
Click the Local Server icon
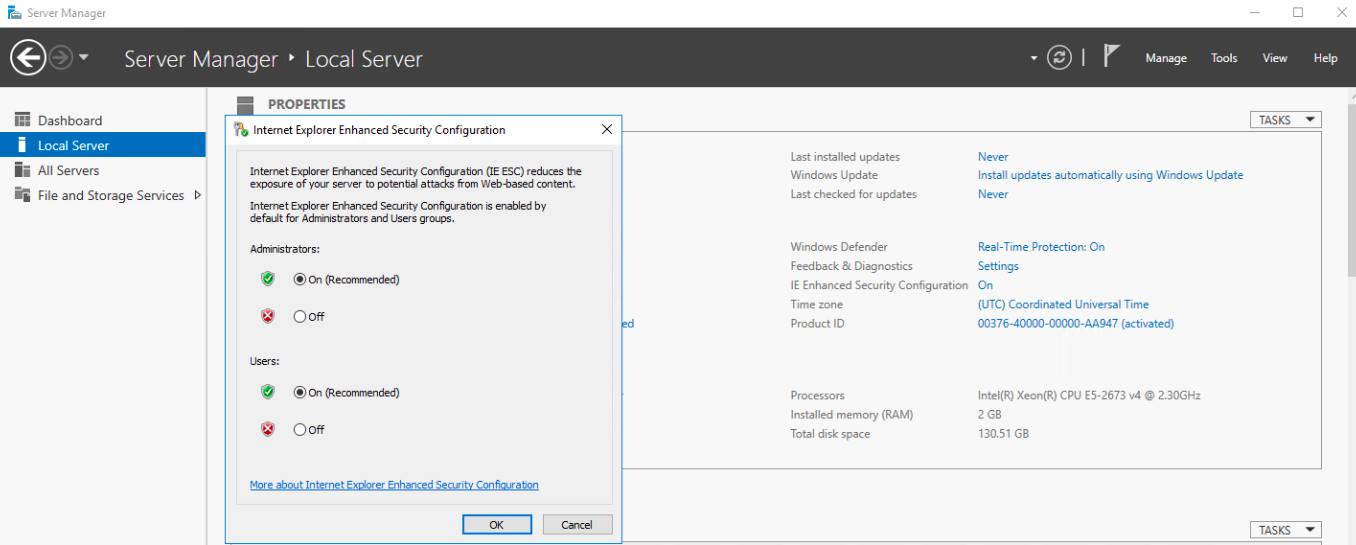pos(22,145)
